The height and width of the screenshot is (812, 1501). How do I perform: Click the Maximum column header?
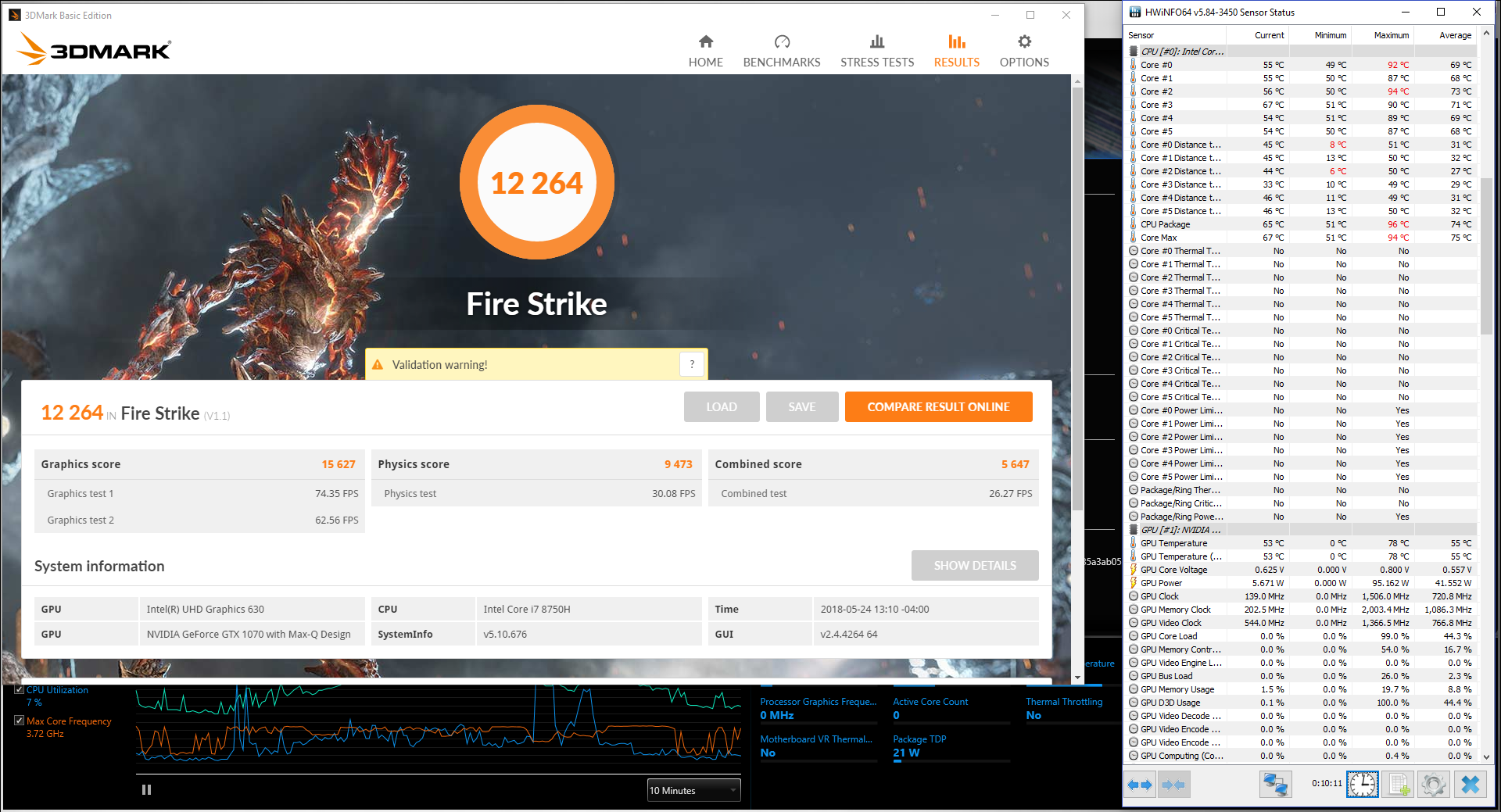coord(1382,35)
